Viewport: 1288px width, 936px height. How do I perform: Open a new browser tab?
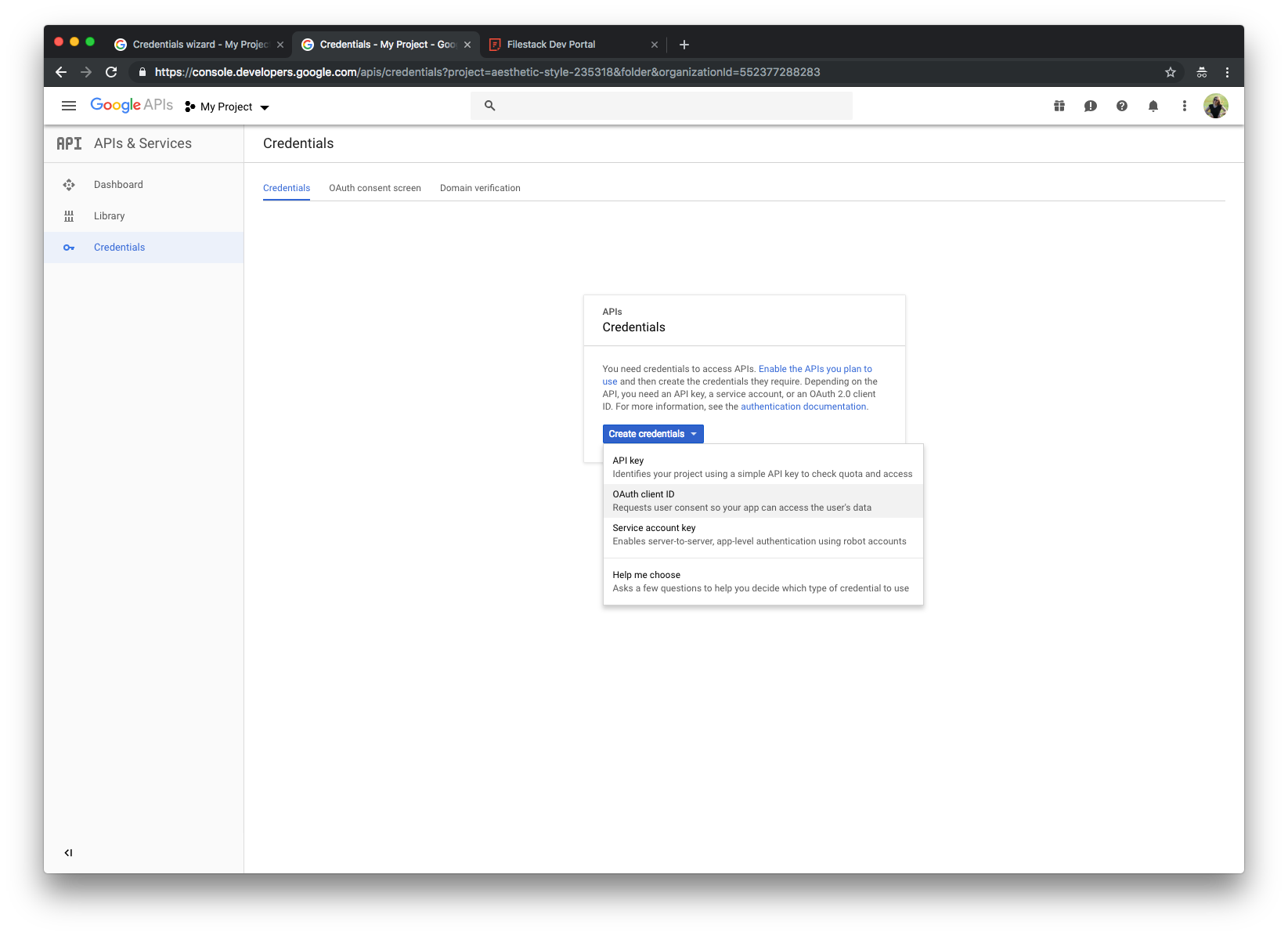pyautogui.click(x=684, y=45)
